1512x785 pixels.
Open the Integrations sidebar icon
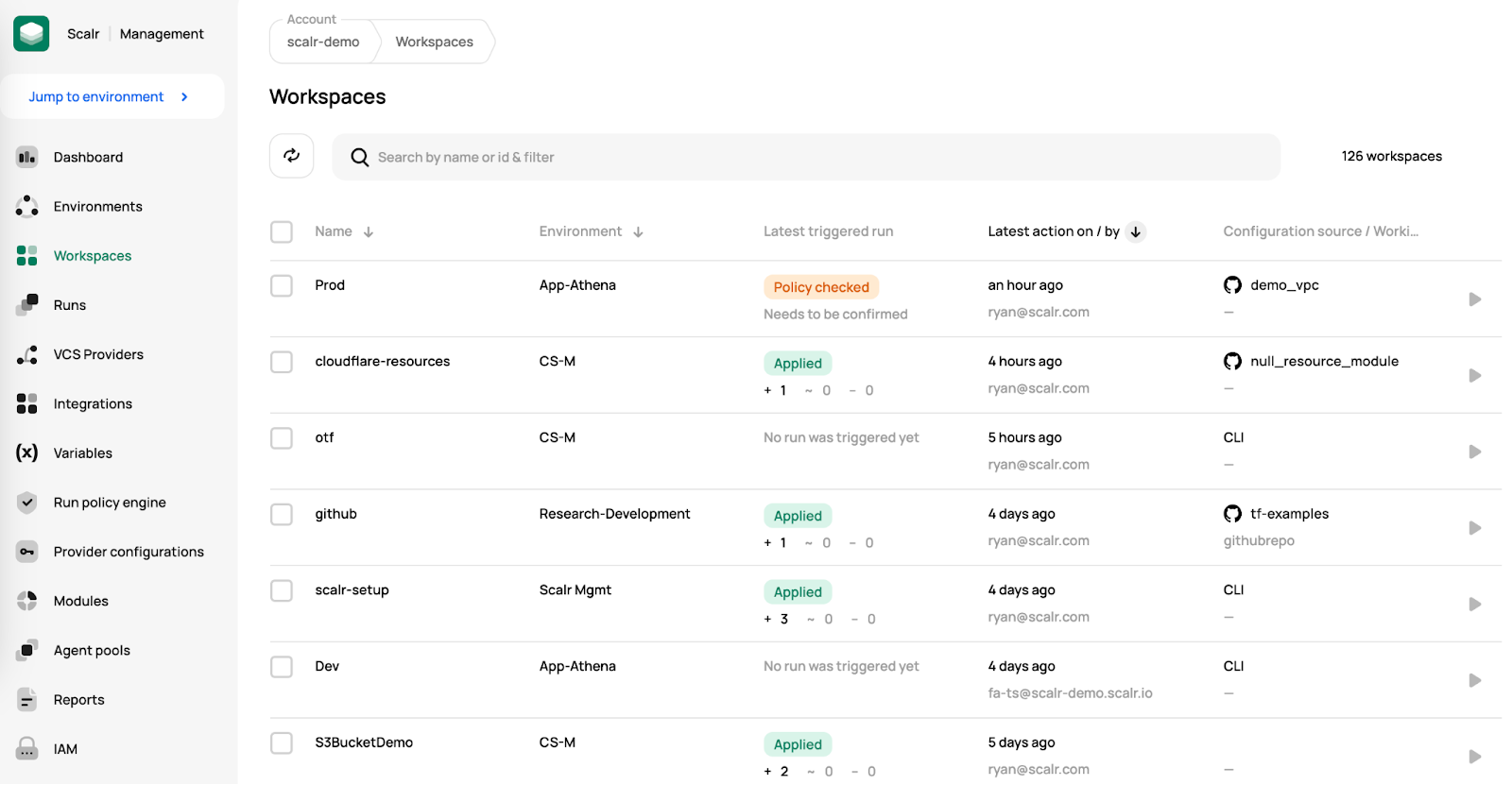point(26,403)
